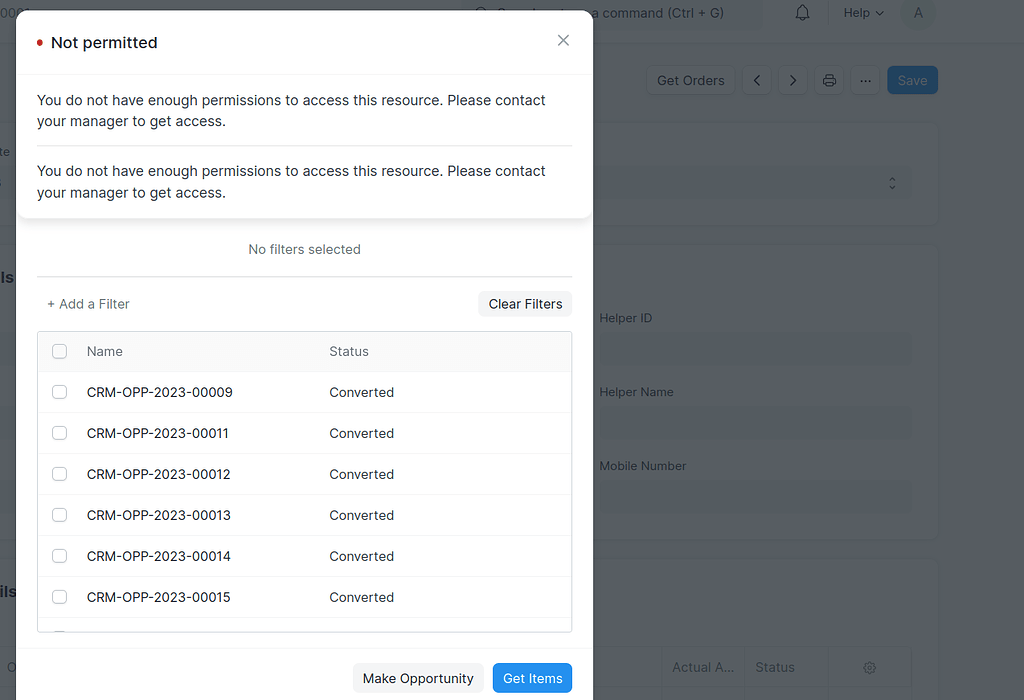Open the items table column settings gear

point(869,667)
